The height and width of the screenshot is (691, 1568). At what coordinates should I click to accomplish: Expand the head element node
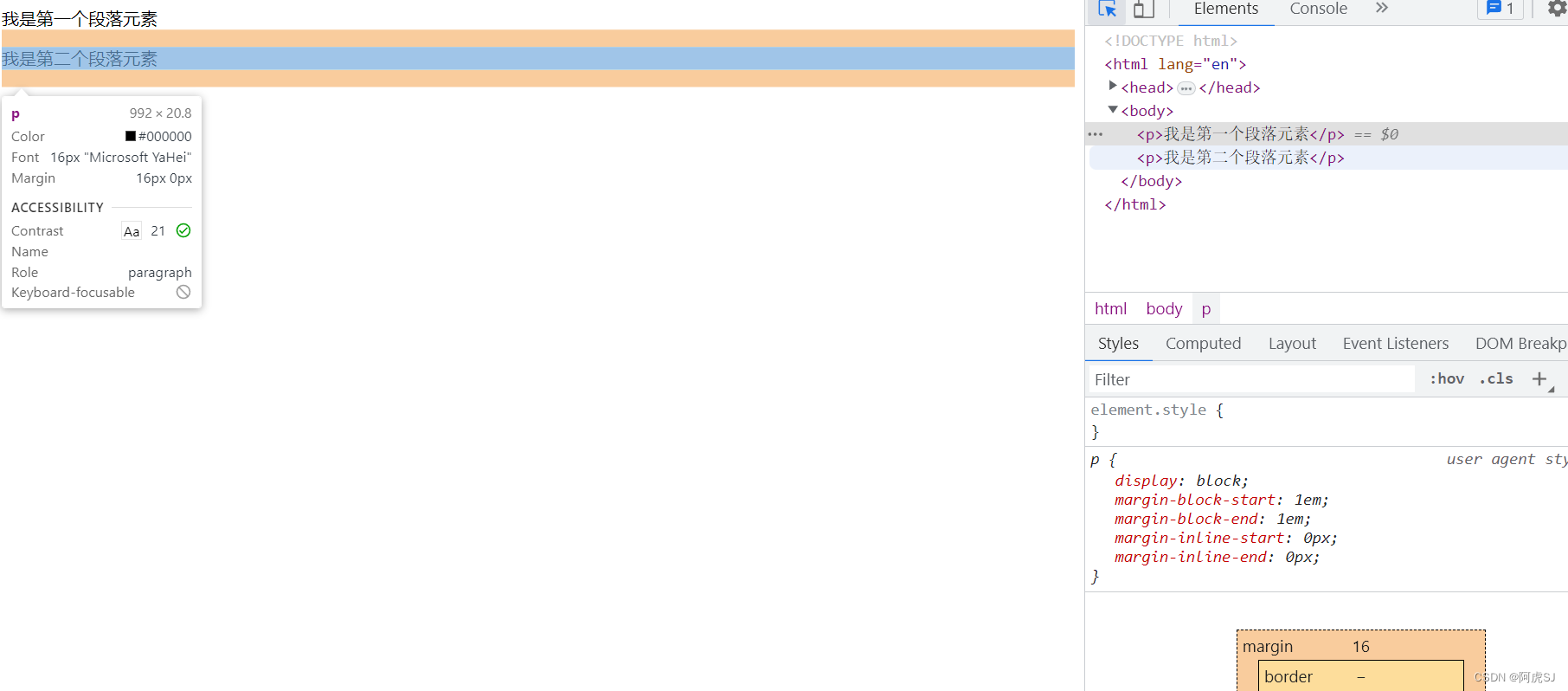pos(1113,86)
